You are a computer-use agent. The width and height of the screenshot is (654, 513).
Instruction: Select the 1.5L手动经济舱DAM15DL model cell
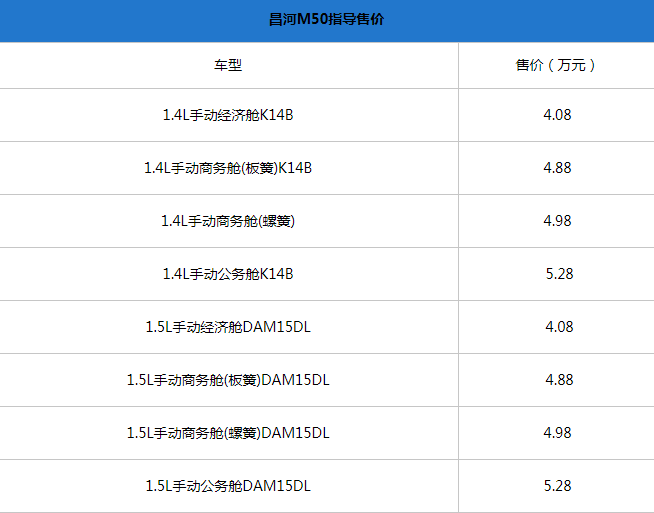point(228,327)
